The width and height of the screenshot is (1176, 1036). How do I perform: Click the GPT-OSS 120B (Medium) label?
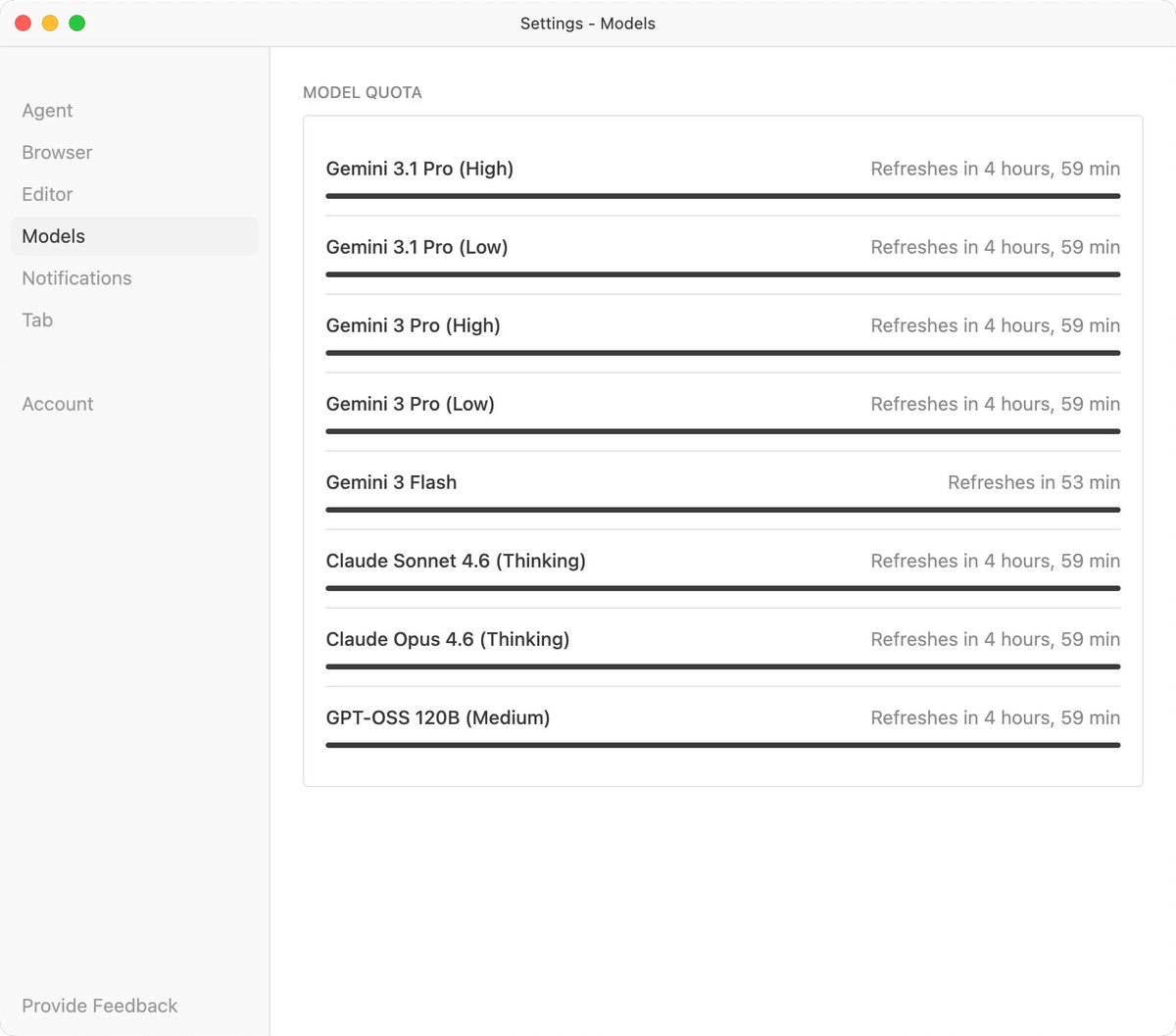point(438,717)
